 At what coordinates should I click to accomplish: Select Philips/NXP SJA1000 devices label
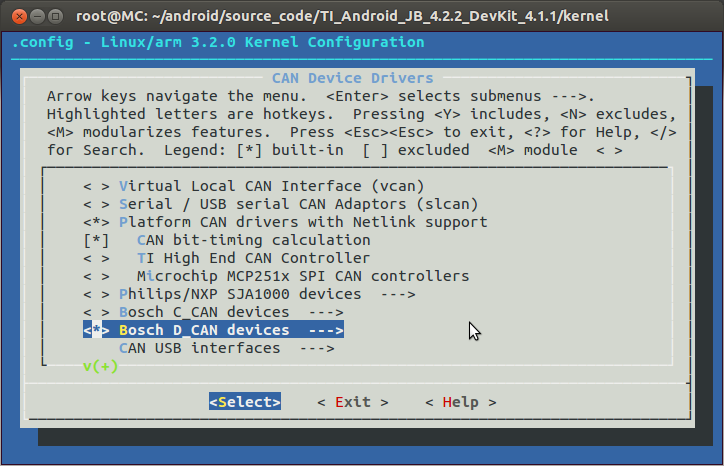tap(240, 294)
